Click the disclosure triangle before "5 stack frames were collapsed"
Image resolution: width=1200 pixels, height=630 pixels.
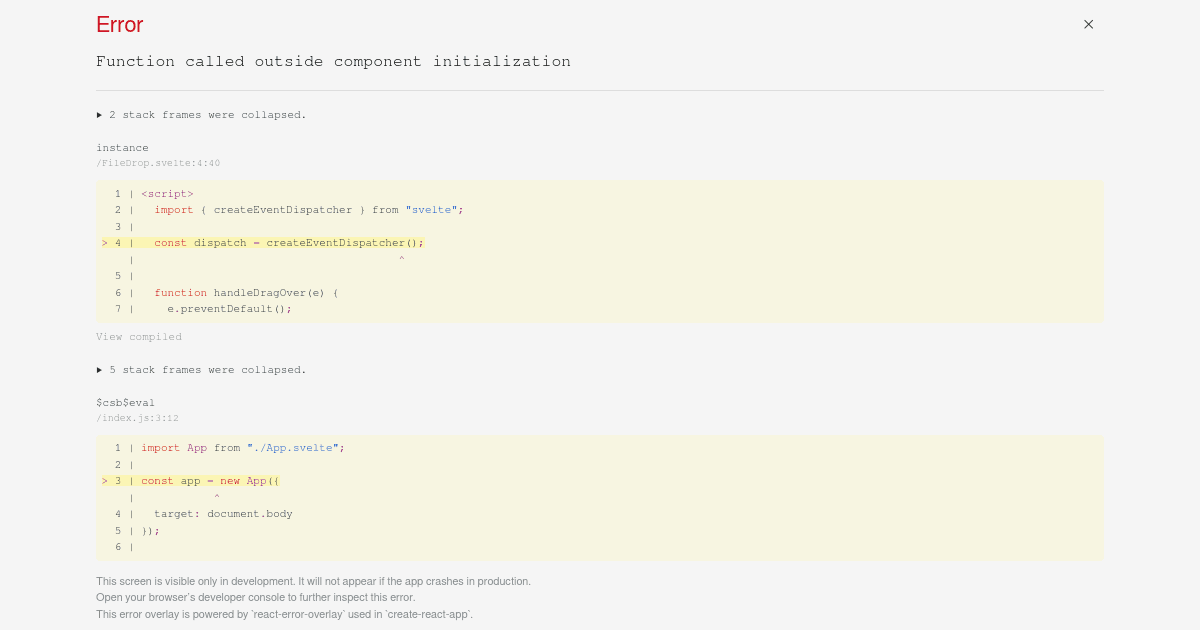click(99, 369)
